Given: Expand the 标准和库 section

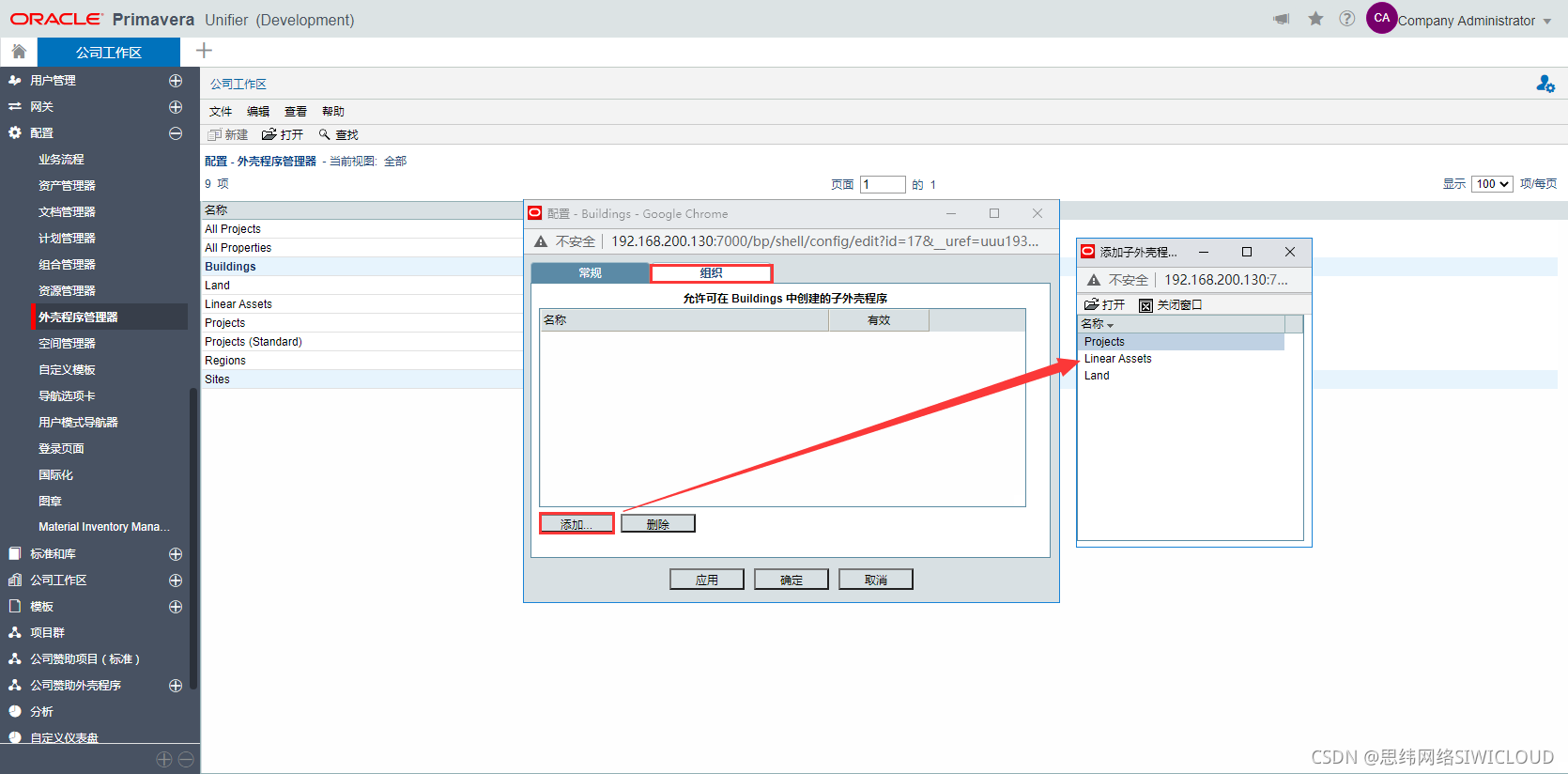Looking at the screenshot, I should tap(176, 554).
